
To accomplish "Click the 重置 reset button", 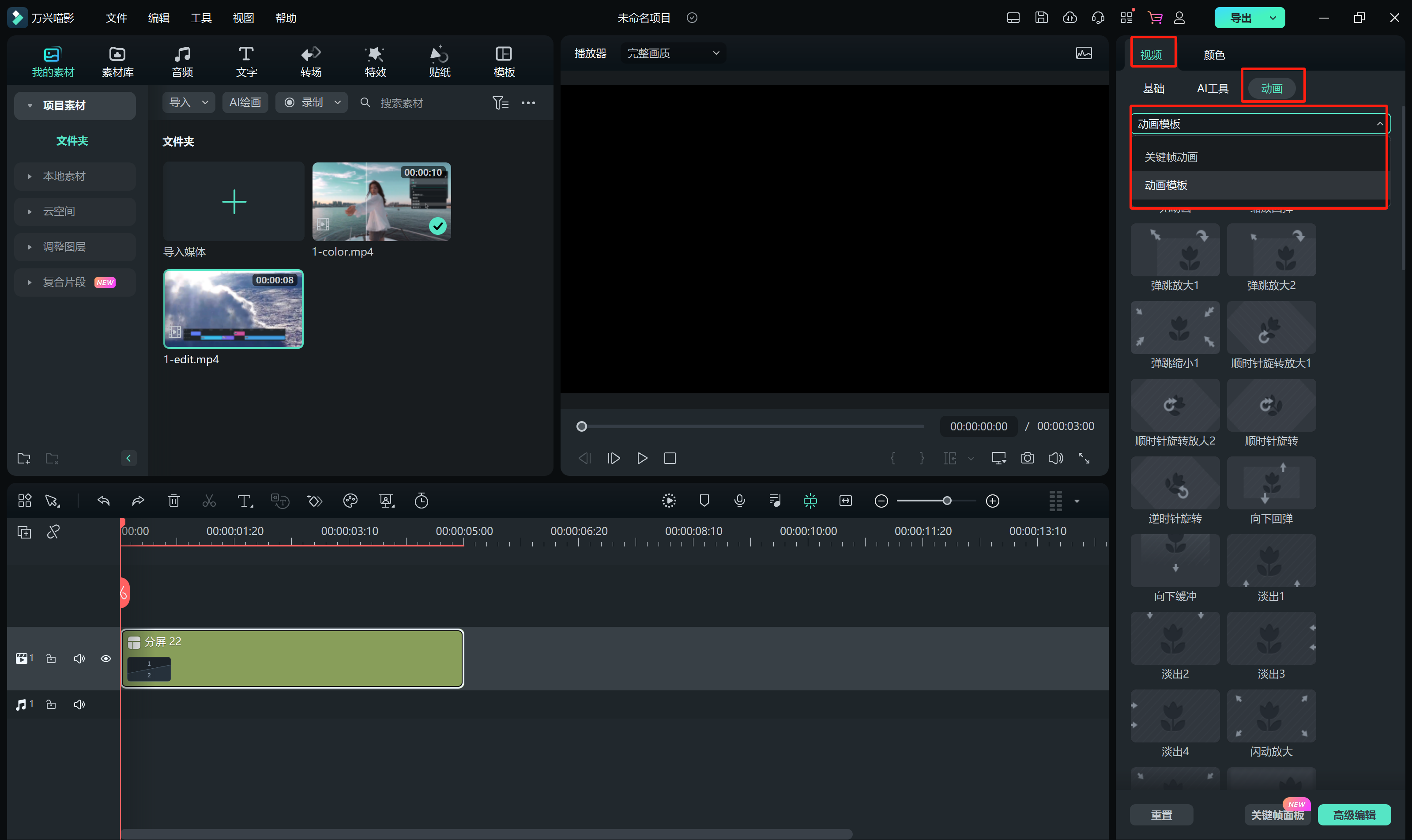I will coord(1161,814).
